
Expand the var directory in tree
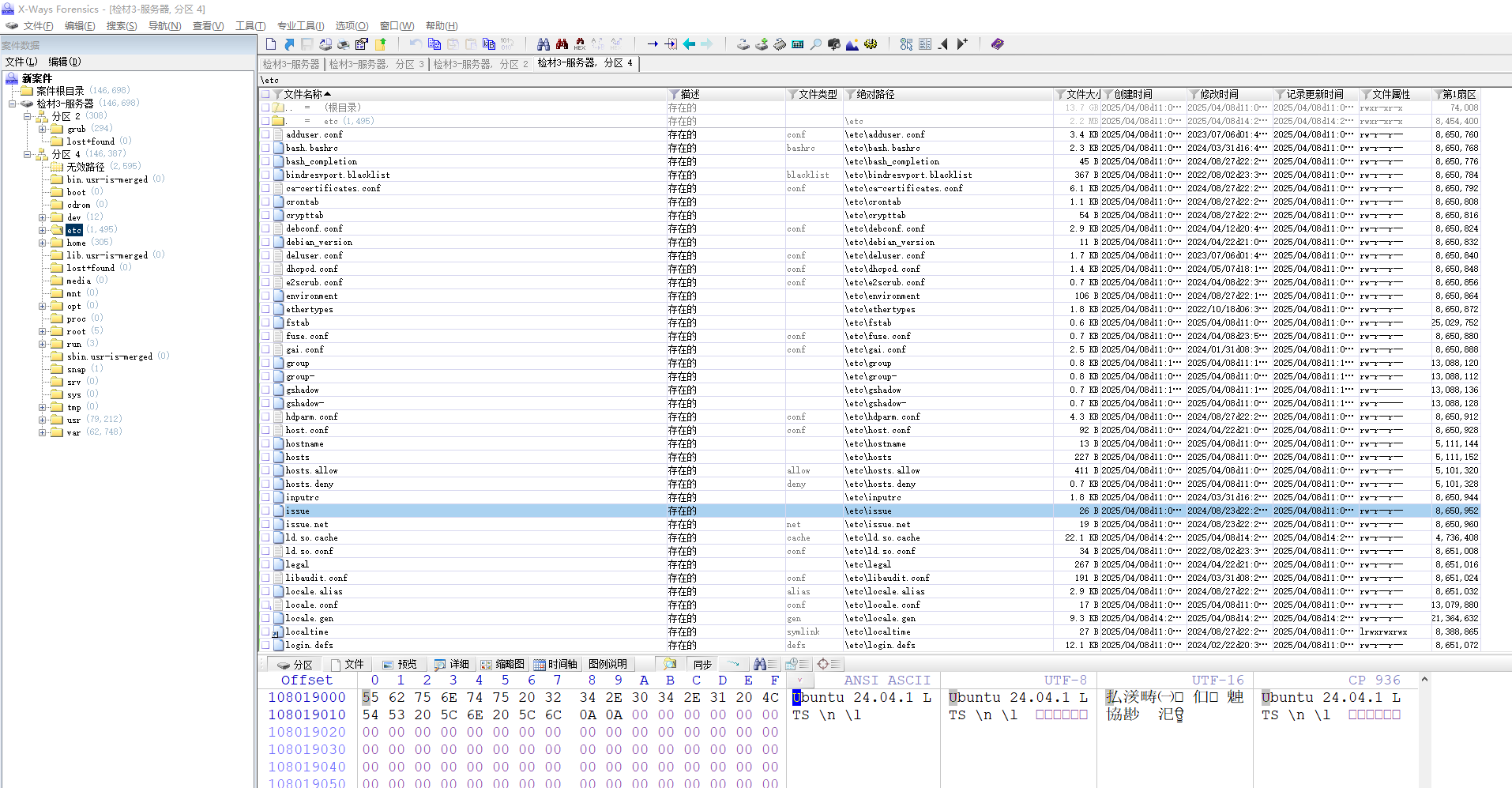pos(43,432)
